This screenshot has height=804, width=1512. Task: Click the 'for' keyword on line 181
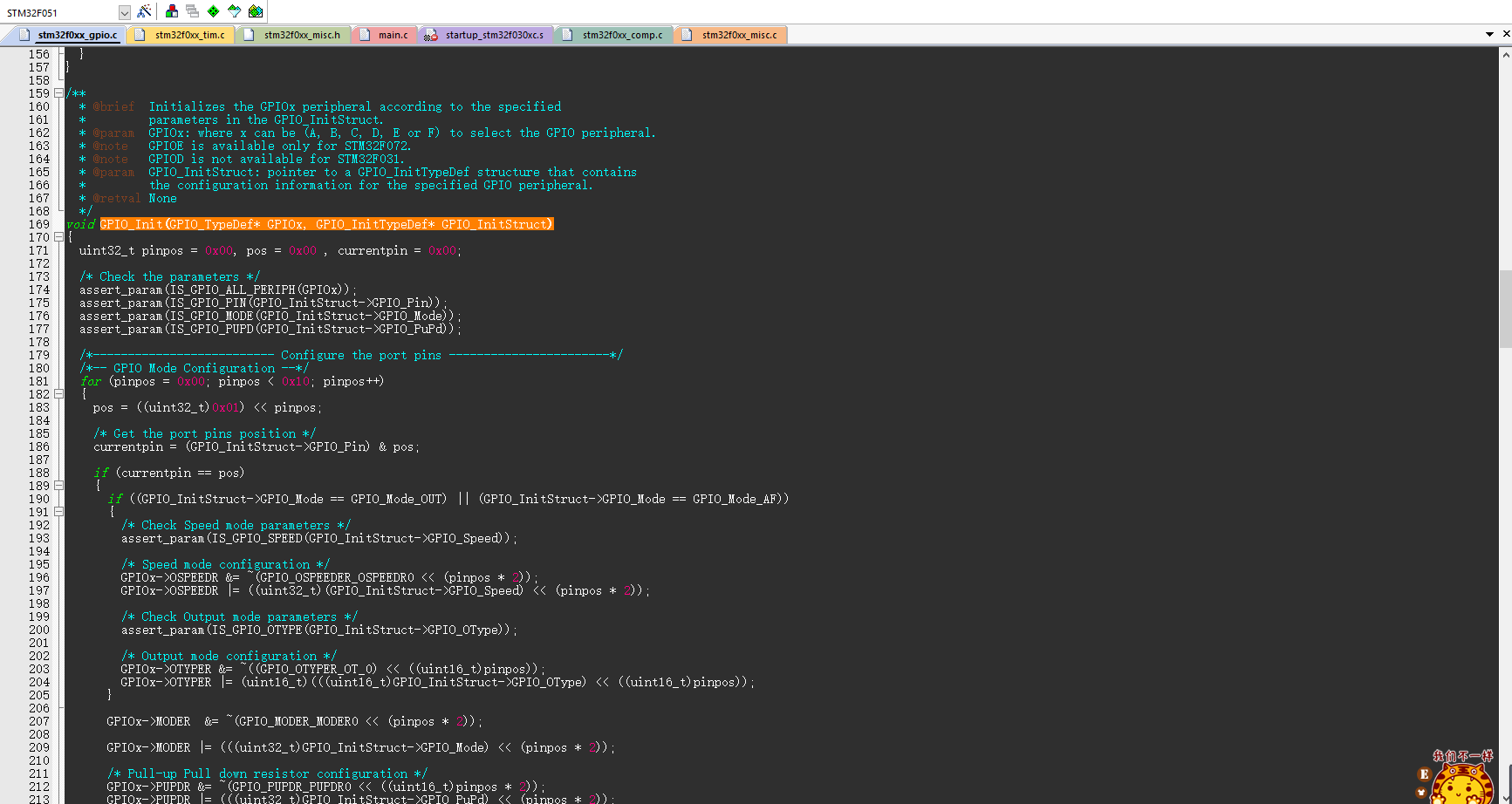(x=91, y=381)
